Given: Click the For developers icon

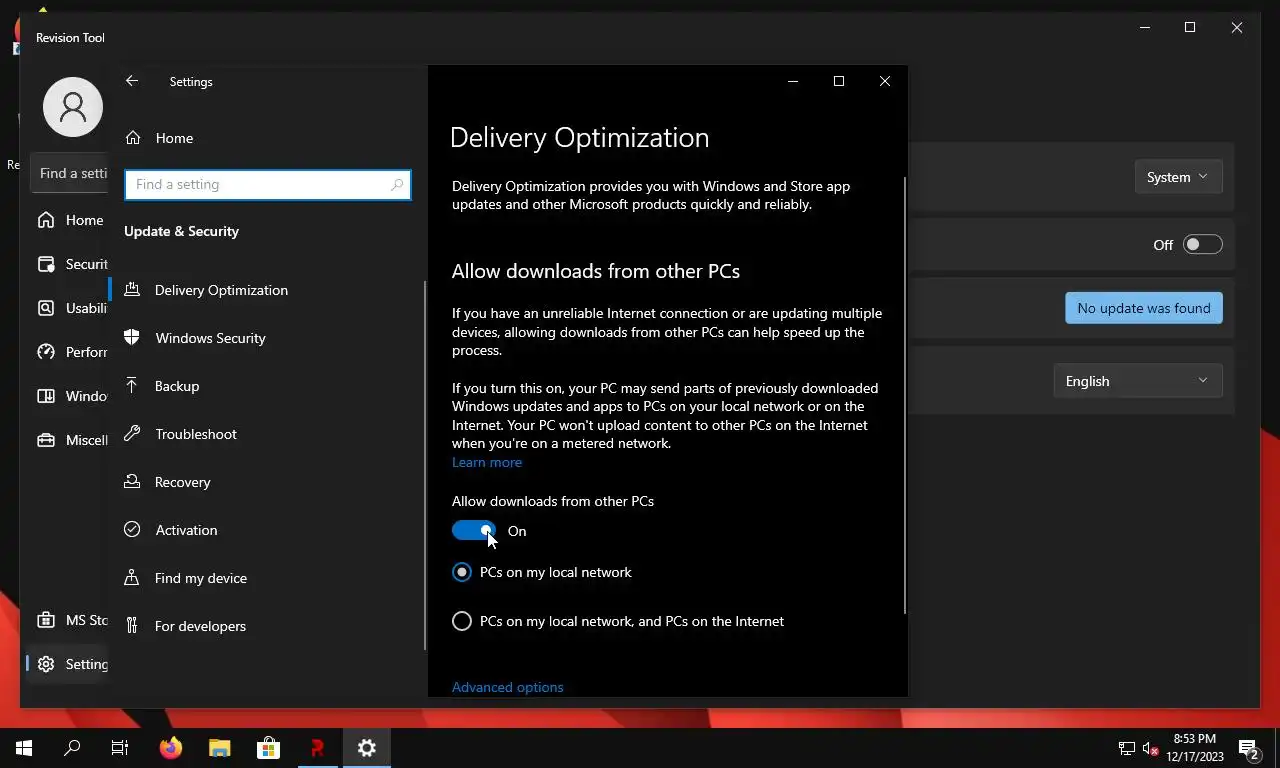Looking at the screenshot, I should (132, 625).
